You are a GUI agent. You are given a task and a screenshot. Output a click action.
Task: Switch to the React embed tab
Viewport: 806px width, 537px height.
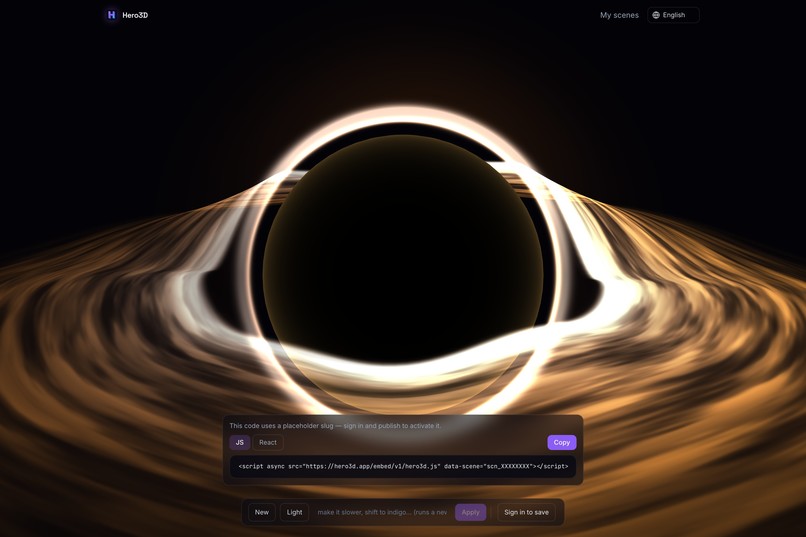[268, 442]
